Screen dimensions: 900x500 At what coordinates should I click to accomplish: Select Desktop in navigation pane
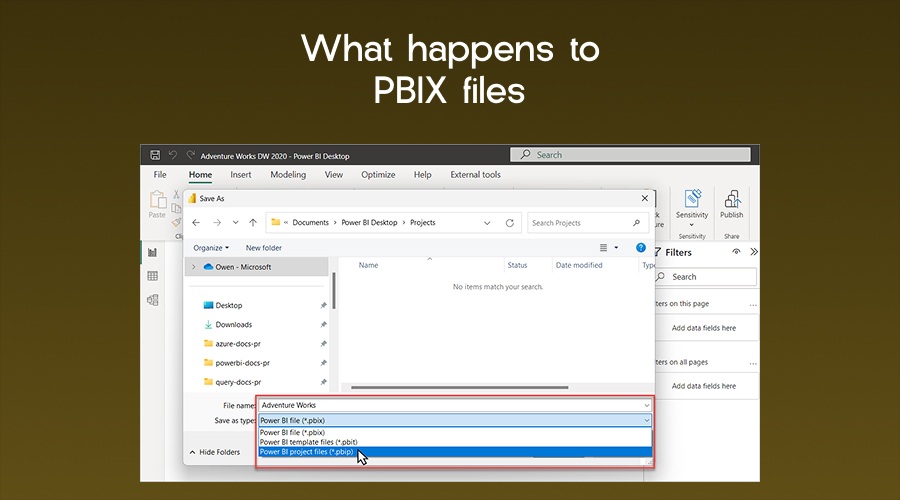[228, 305]
